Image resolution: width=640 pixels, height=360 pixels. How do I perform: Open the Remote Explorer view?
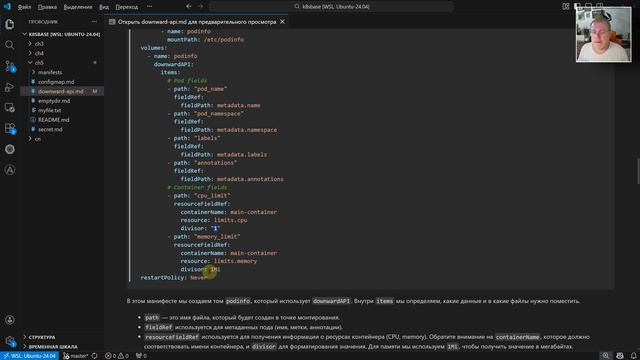pos(10,108)
